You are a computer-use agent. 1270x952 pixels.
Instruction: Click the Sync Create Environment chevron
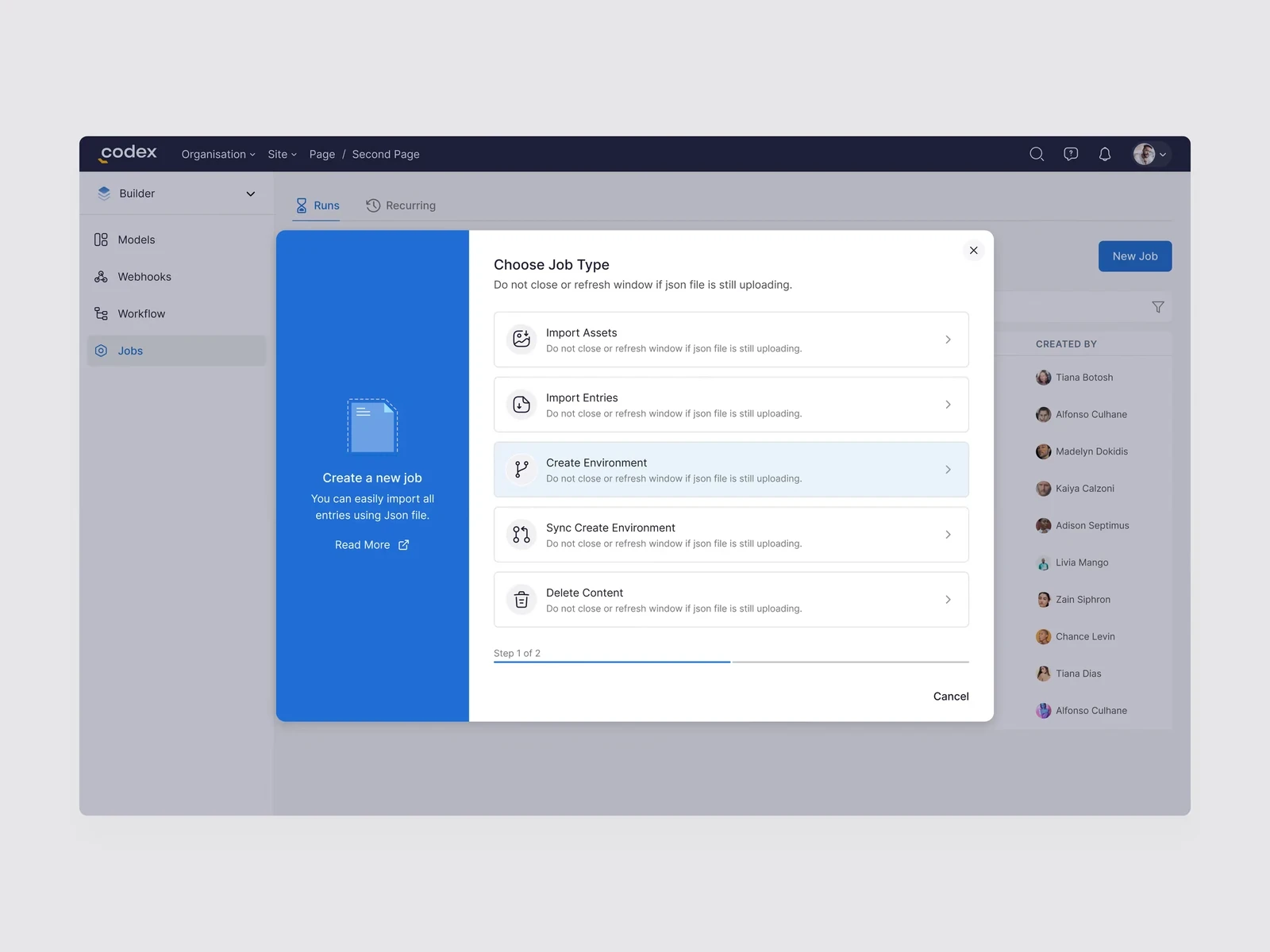pyautogui.click(x=948, y=535)
